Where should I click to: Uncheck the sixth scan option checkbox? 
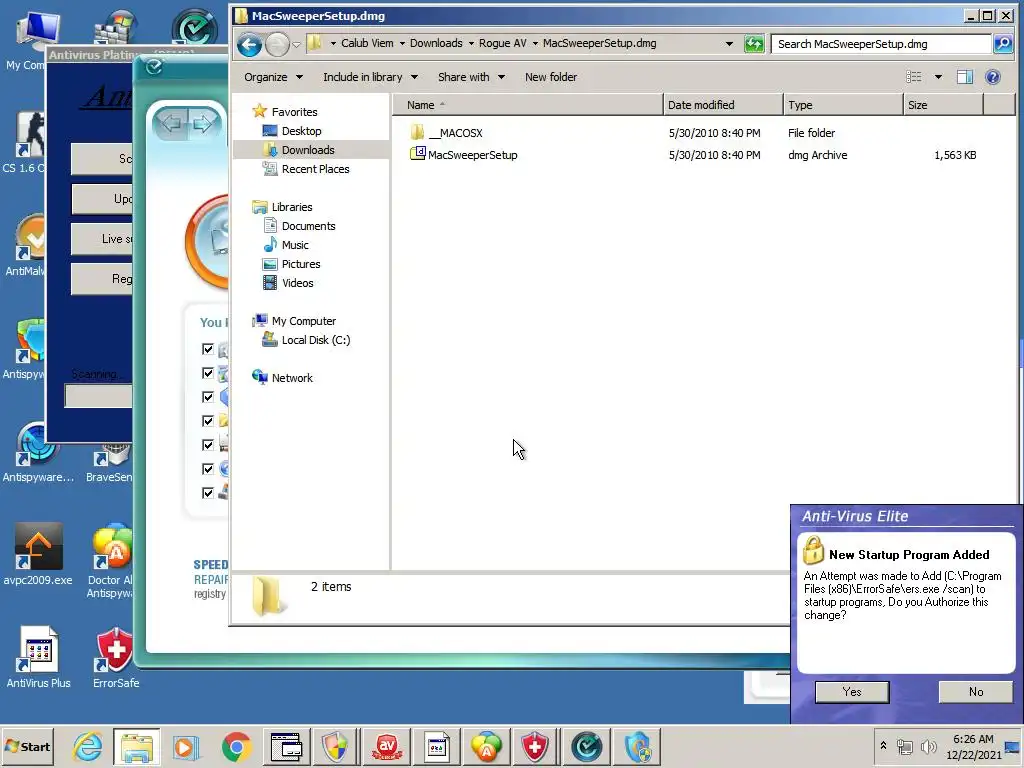click(x=208, y=469)
